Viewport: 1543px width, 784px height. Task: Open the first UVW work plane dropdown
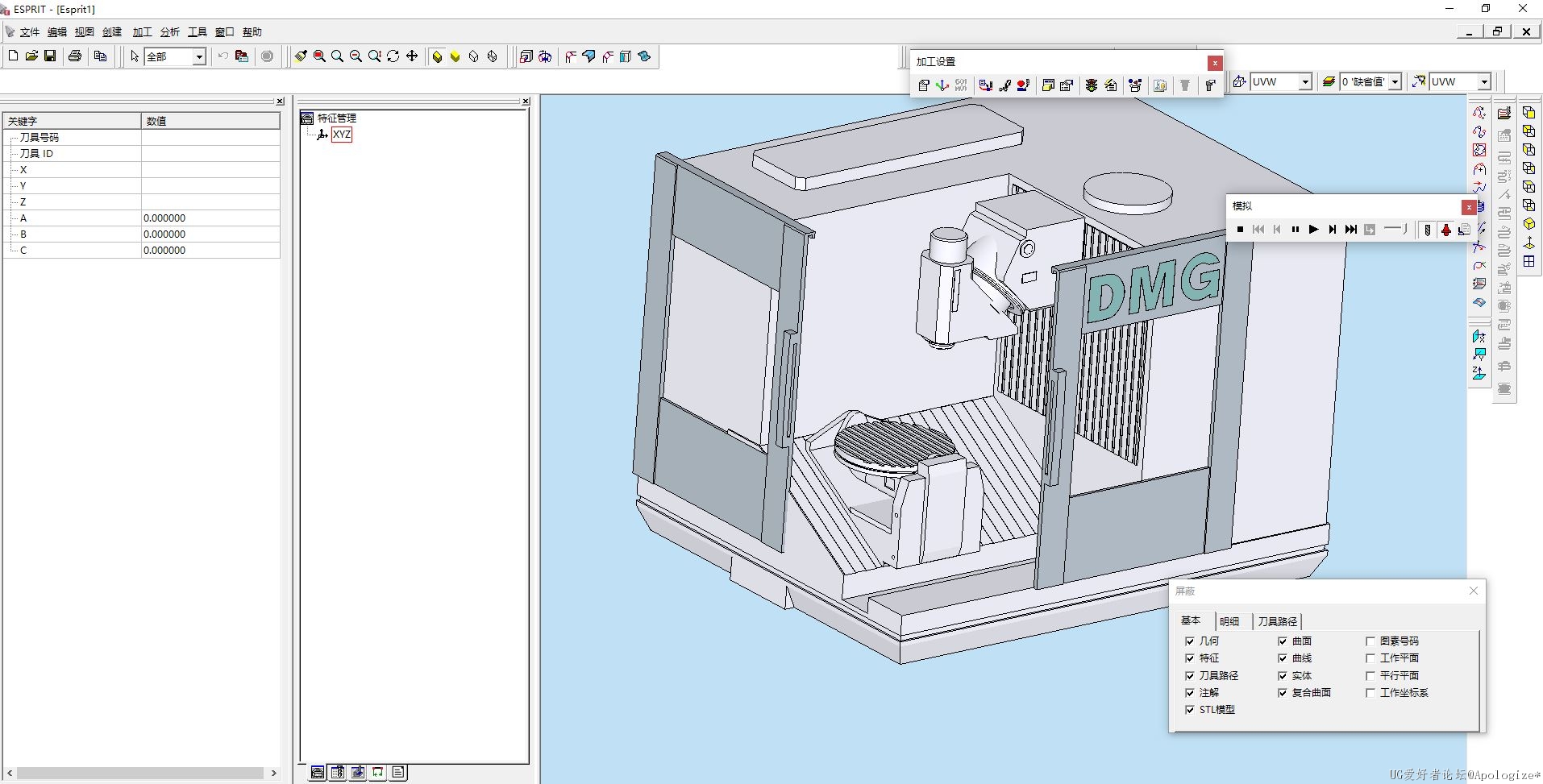[x=1305, y=81]
